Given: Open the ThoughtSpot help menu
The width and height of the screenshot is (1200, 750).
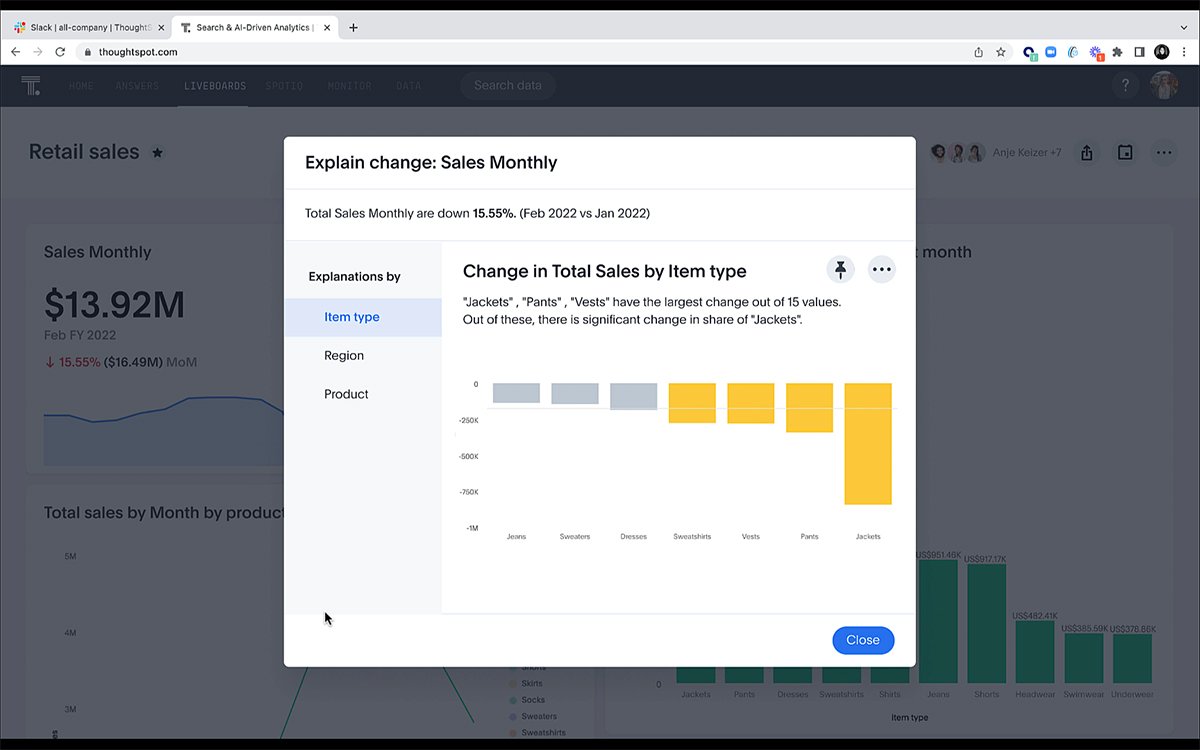Looking at the screenshot, I should click(x=1125, y=85).
